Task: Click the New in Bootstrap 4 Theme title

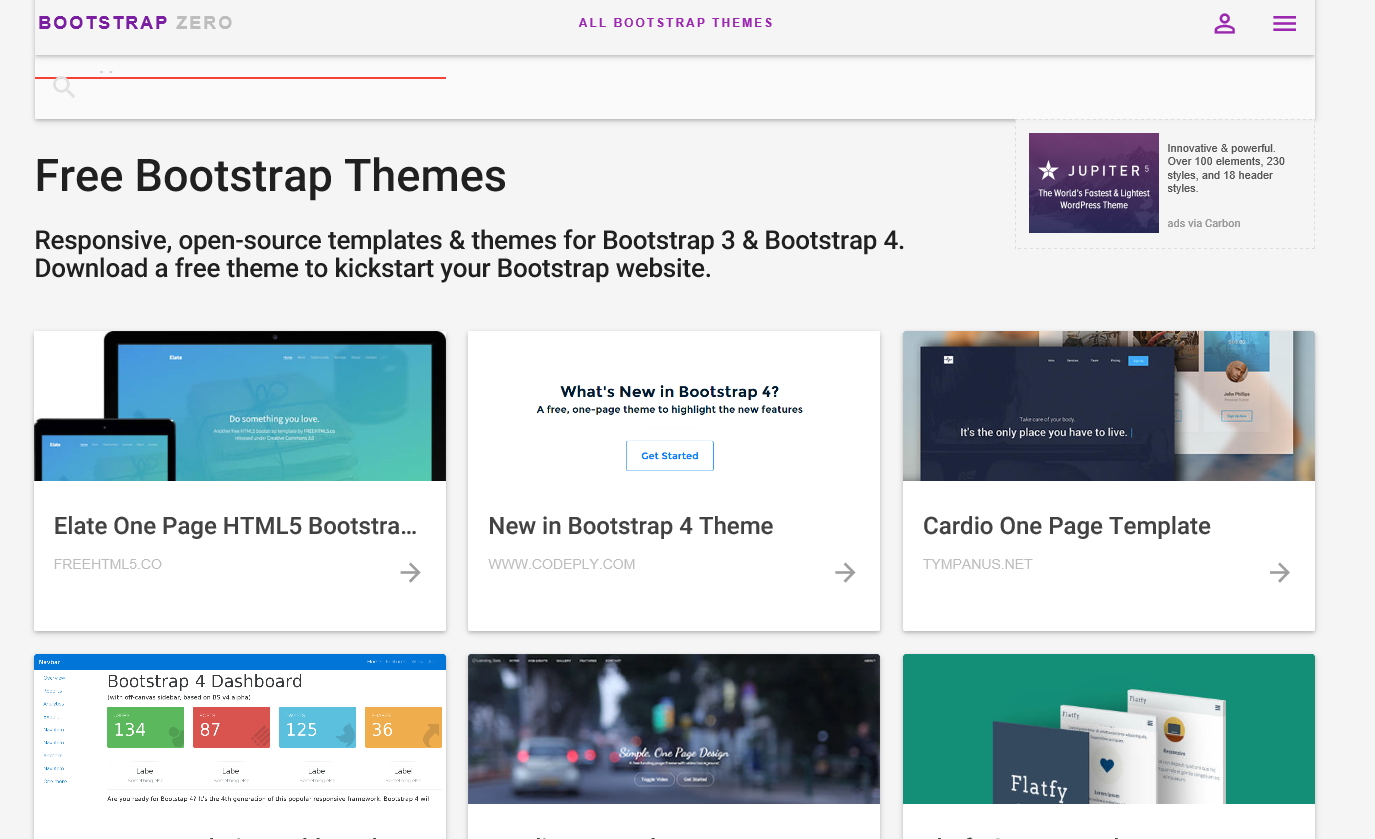Action: (x=631, y=526)
